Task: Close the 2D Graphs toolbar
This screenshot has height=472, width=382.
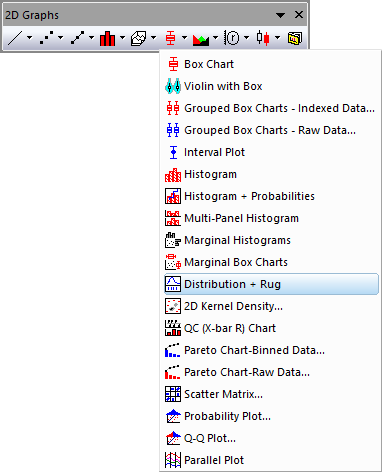Action: (x=299, y=15)
